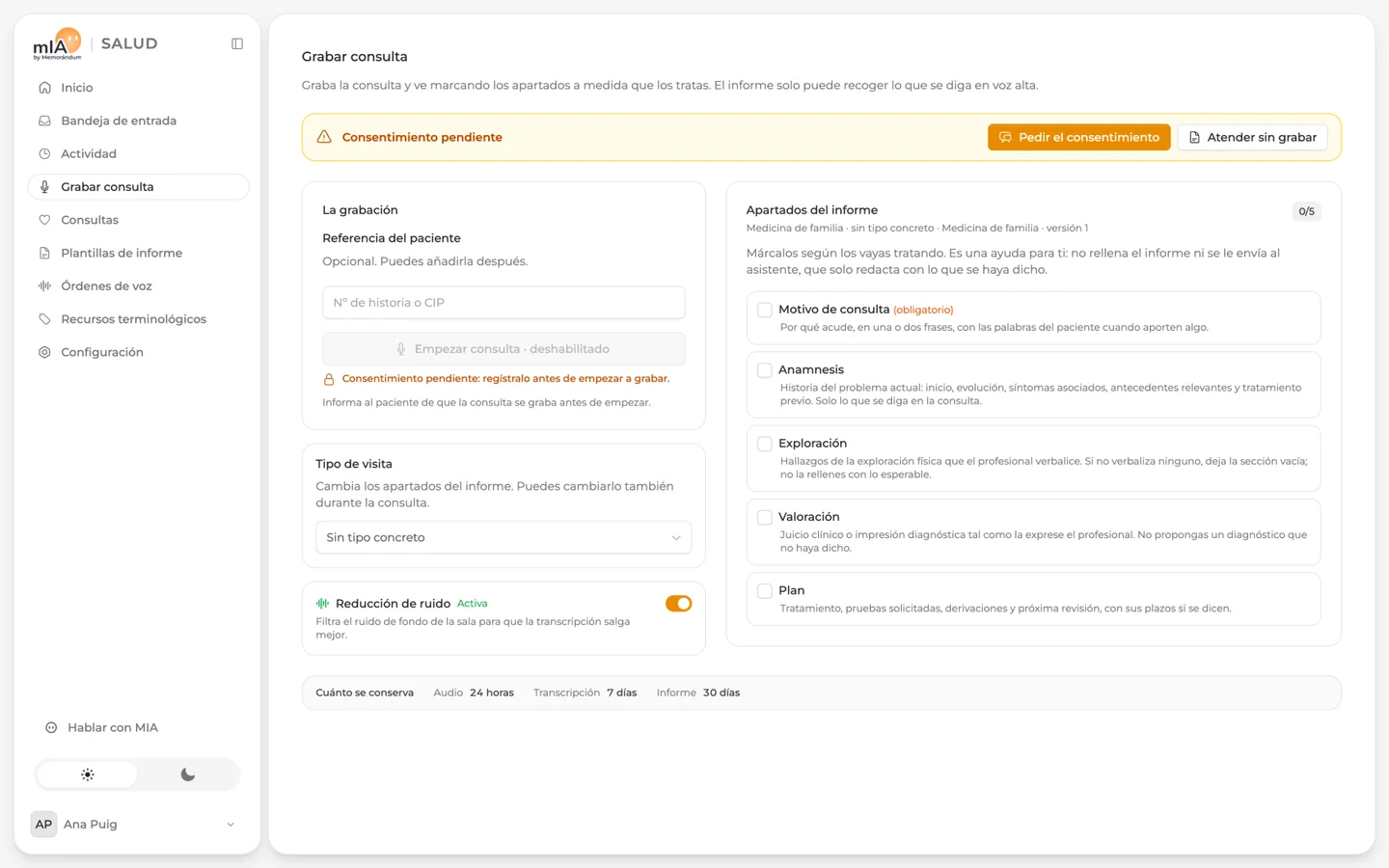The height and width of the screenshot is (868, 1389).
Task: Switch to light theme sun icon
Action: tap(88, 774)
